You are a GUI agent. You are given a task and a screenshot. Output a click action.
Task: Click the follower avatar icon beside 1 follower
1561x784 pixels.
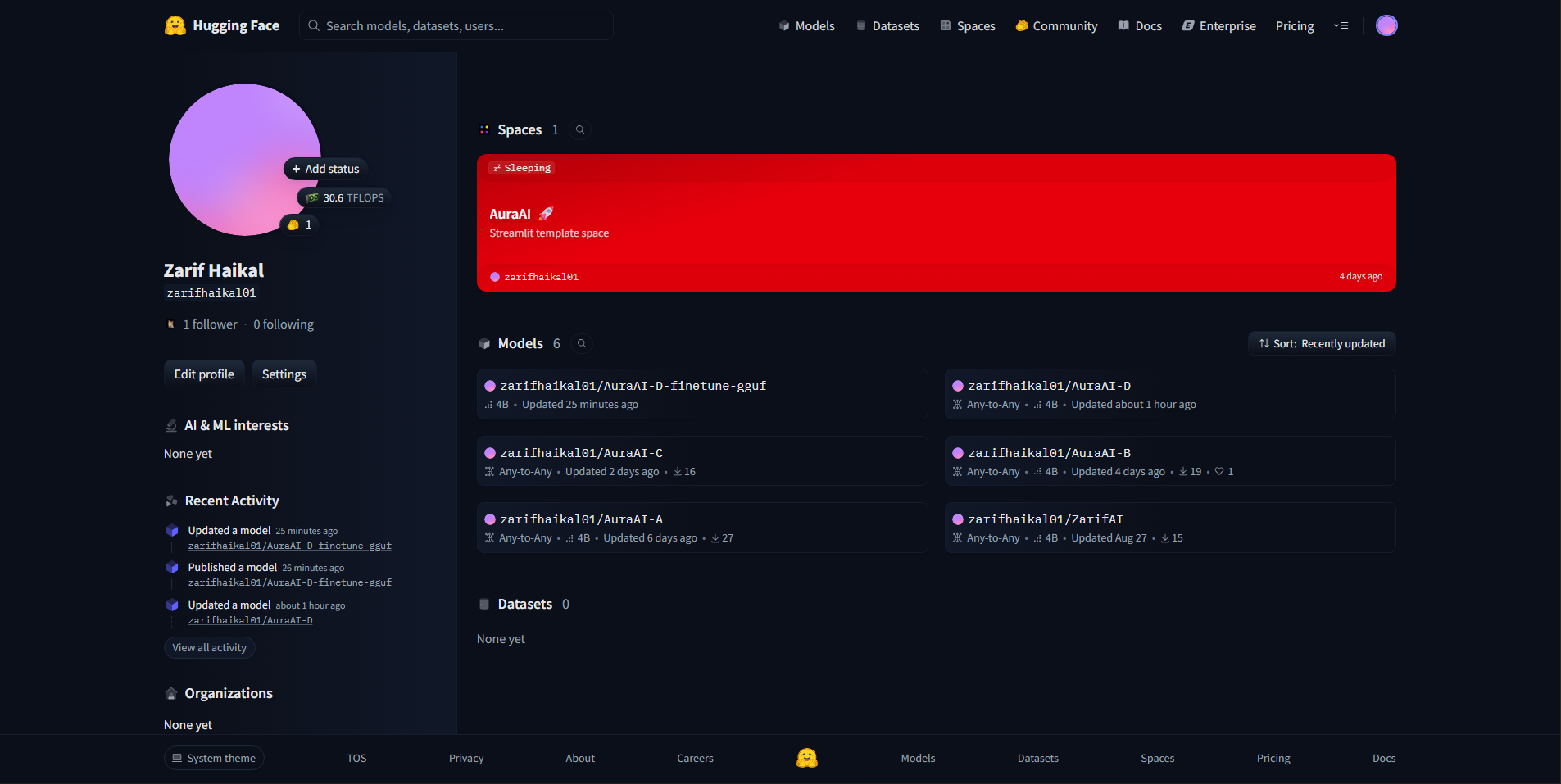point(170,324)
